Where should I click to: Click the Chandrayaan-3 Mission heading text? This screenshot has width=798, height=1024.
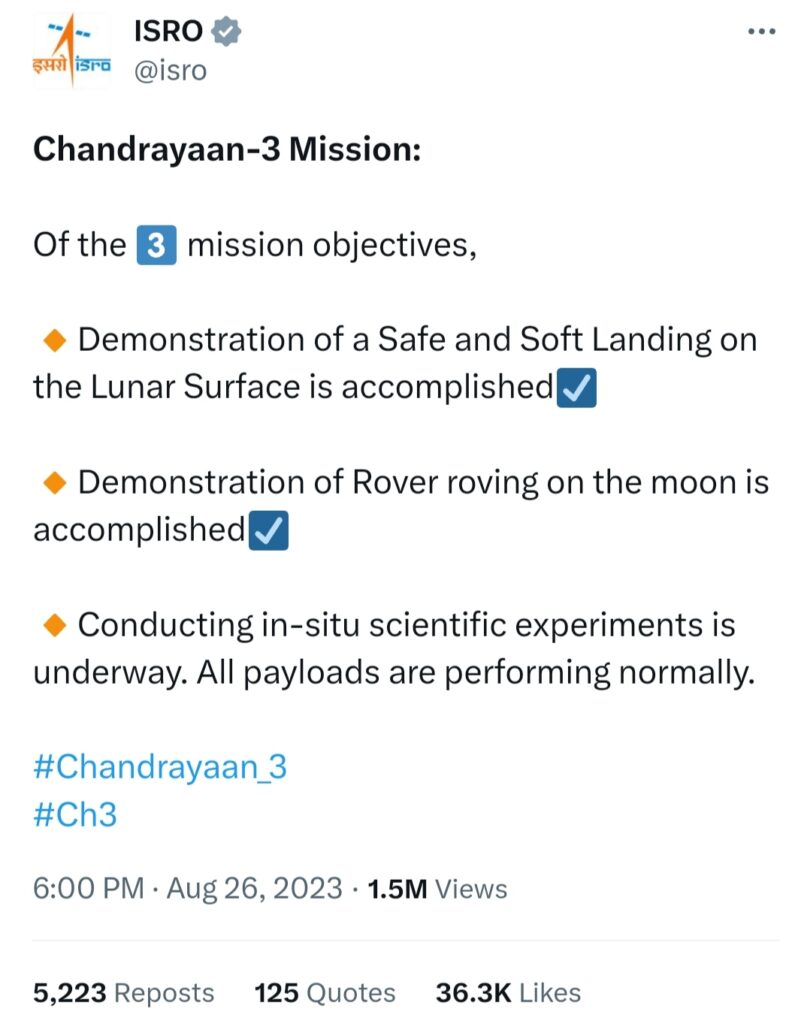tap(227, 150)
